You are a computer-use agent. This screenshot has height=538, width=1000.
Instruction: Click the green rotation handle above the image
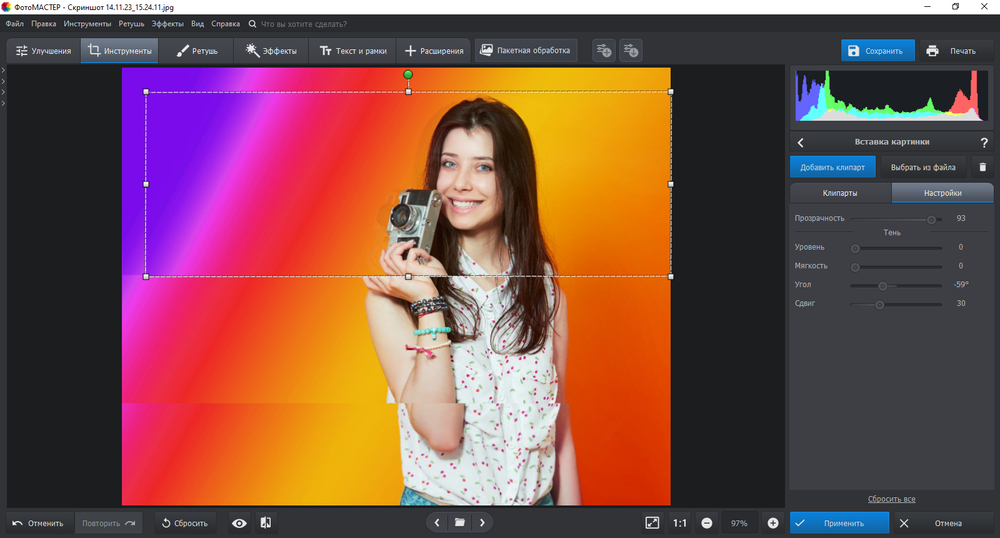click(408, 75)
